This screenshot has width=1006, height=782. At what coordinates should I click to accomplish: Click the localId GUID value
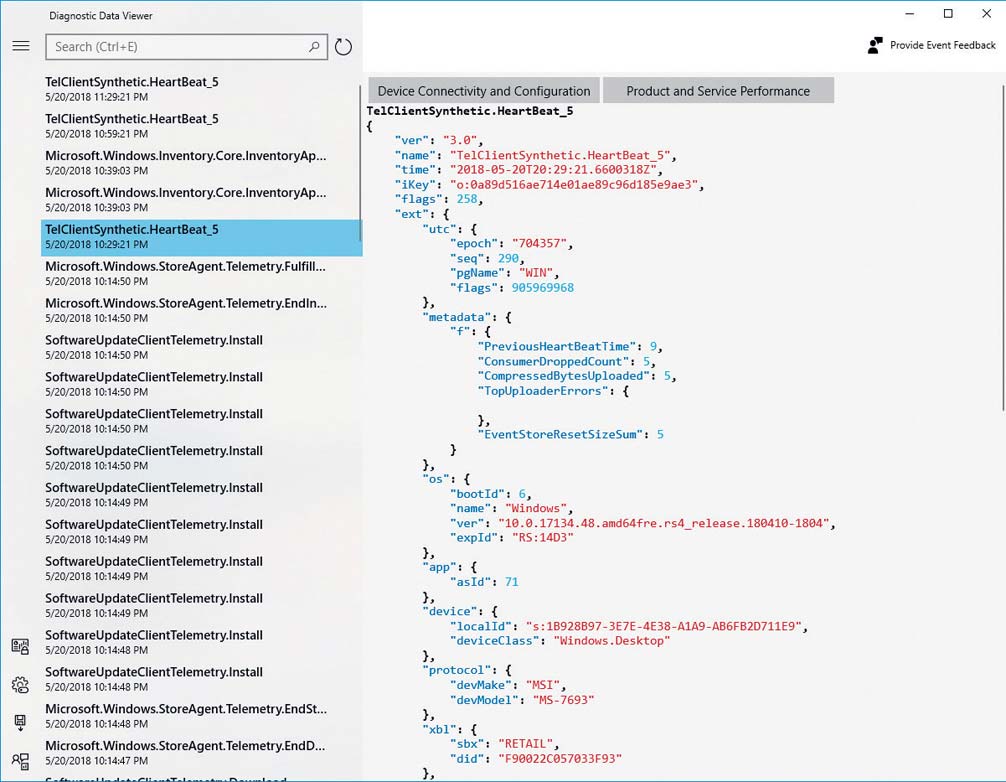(x=663, y=626)
